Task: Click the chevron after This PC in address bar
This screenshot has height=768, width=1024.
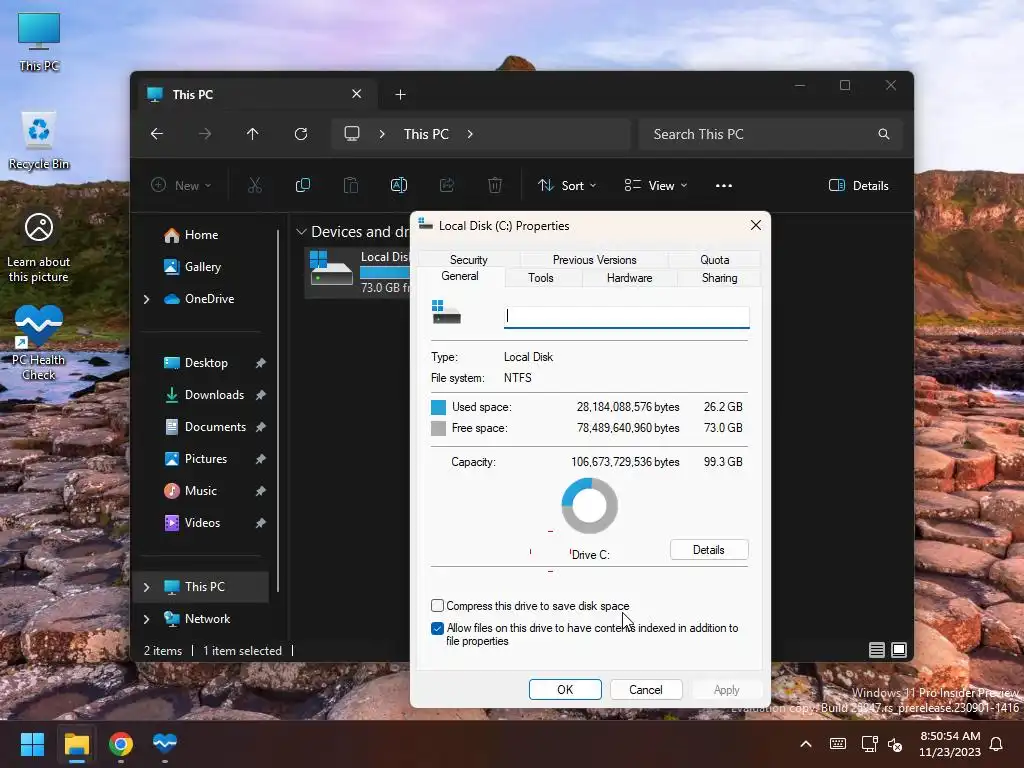Action: coord(470,134)
